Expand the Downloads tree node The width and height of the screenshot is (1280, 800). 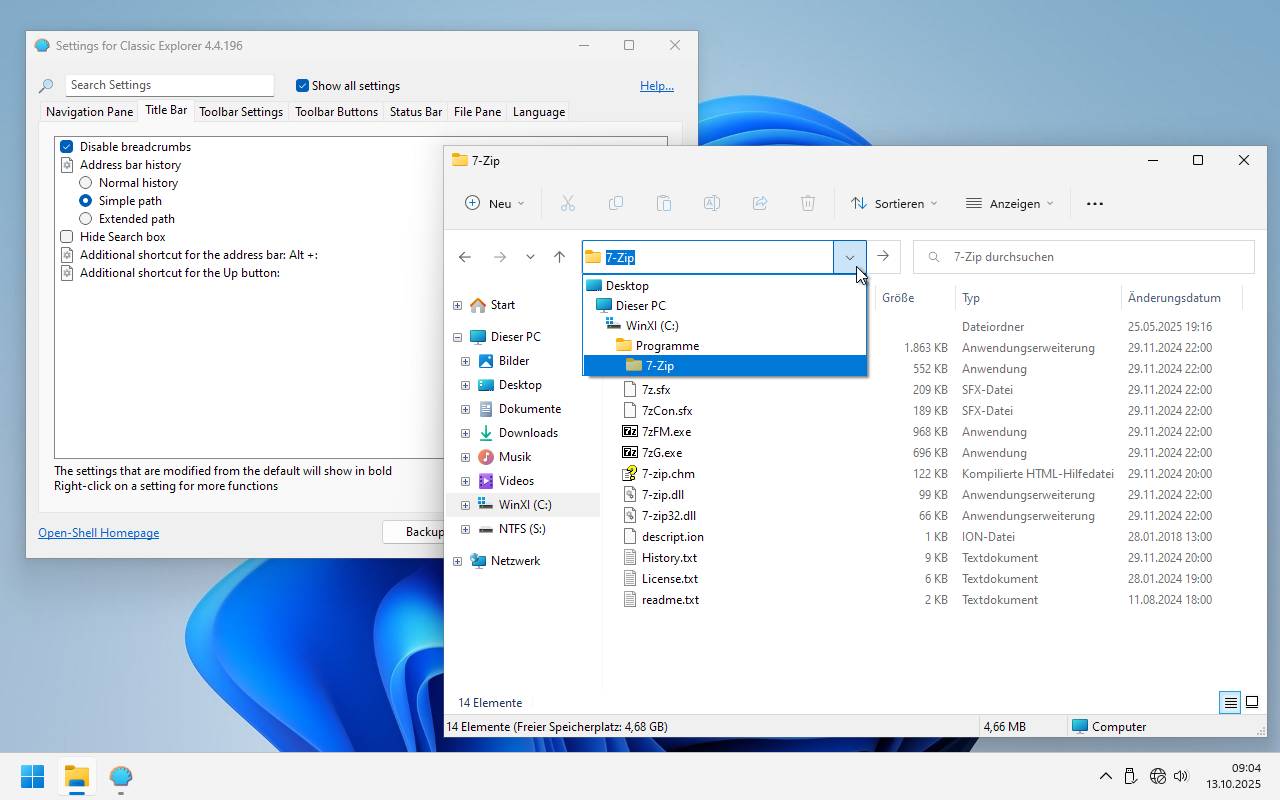pos(466,433)
